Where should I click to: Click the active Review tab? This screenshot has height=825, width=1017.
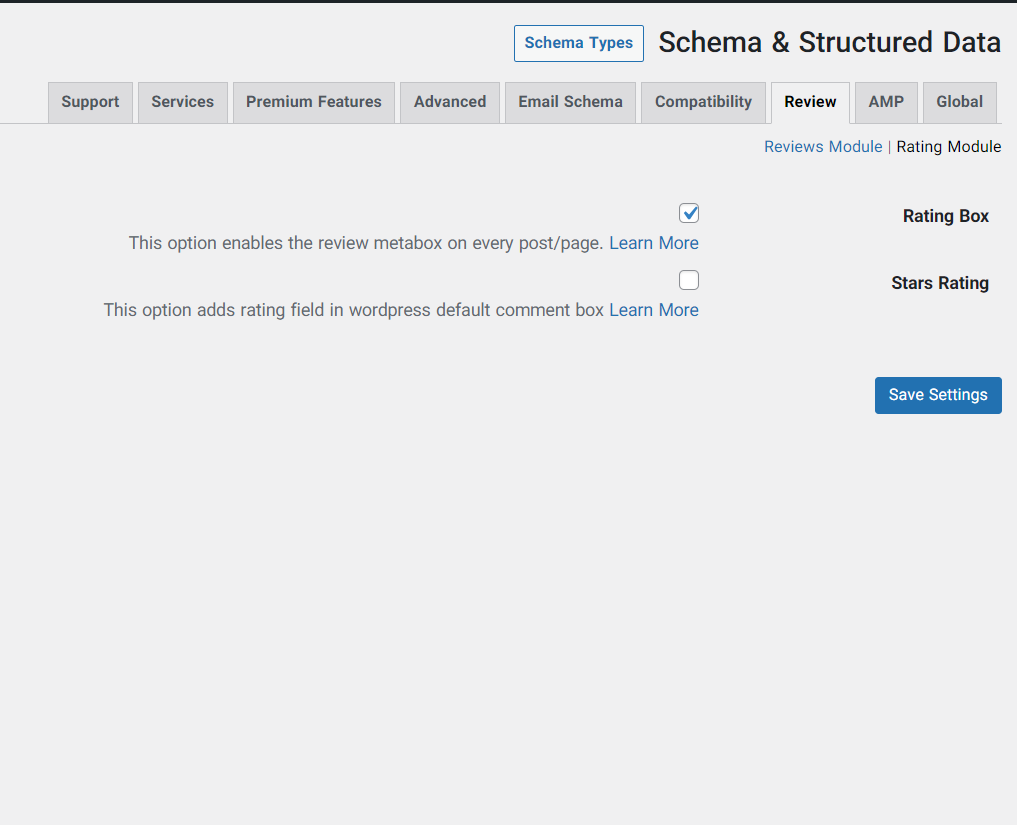point(810,102)
